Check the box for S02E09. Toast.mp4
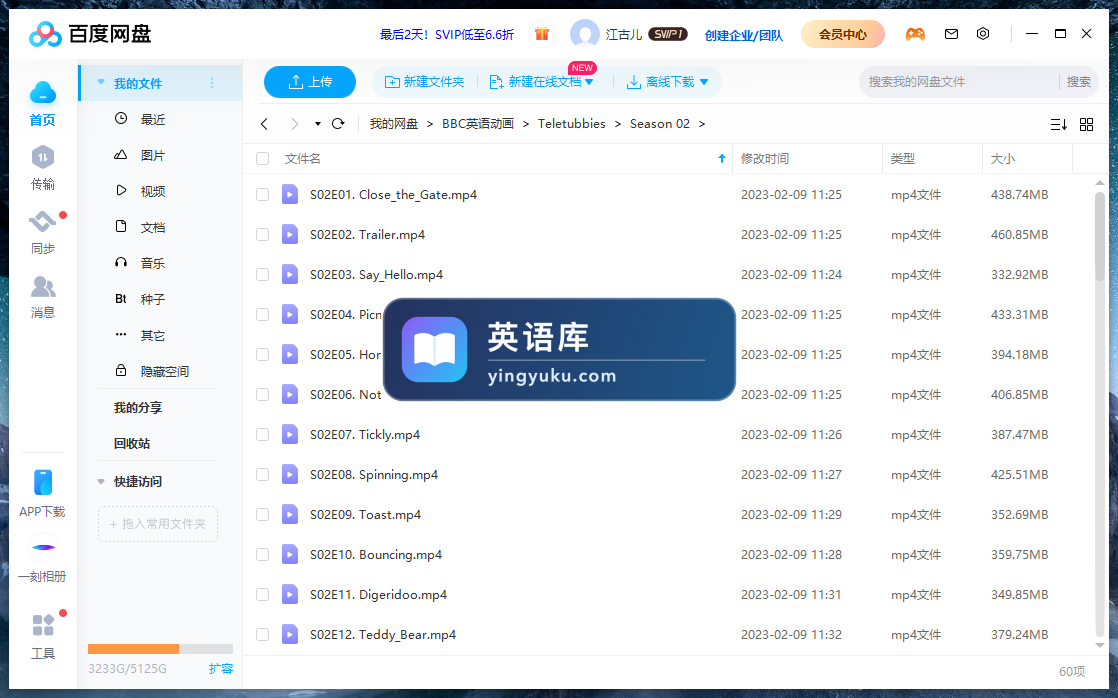1118x698 pixels. [x=262, y=514]
